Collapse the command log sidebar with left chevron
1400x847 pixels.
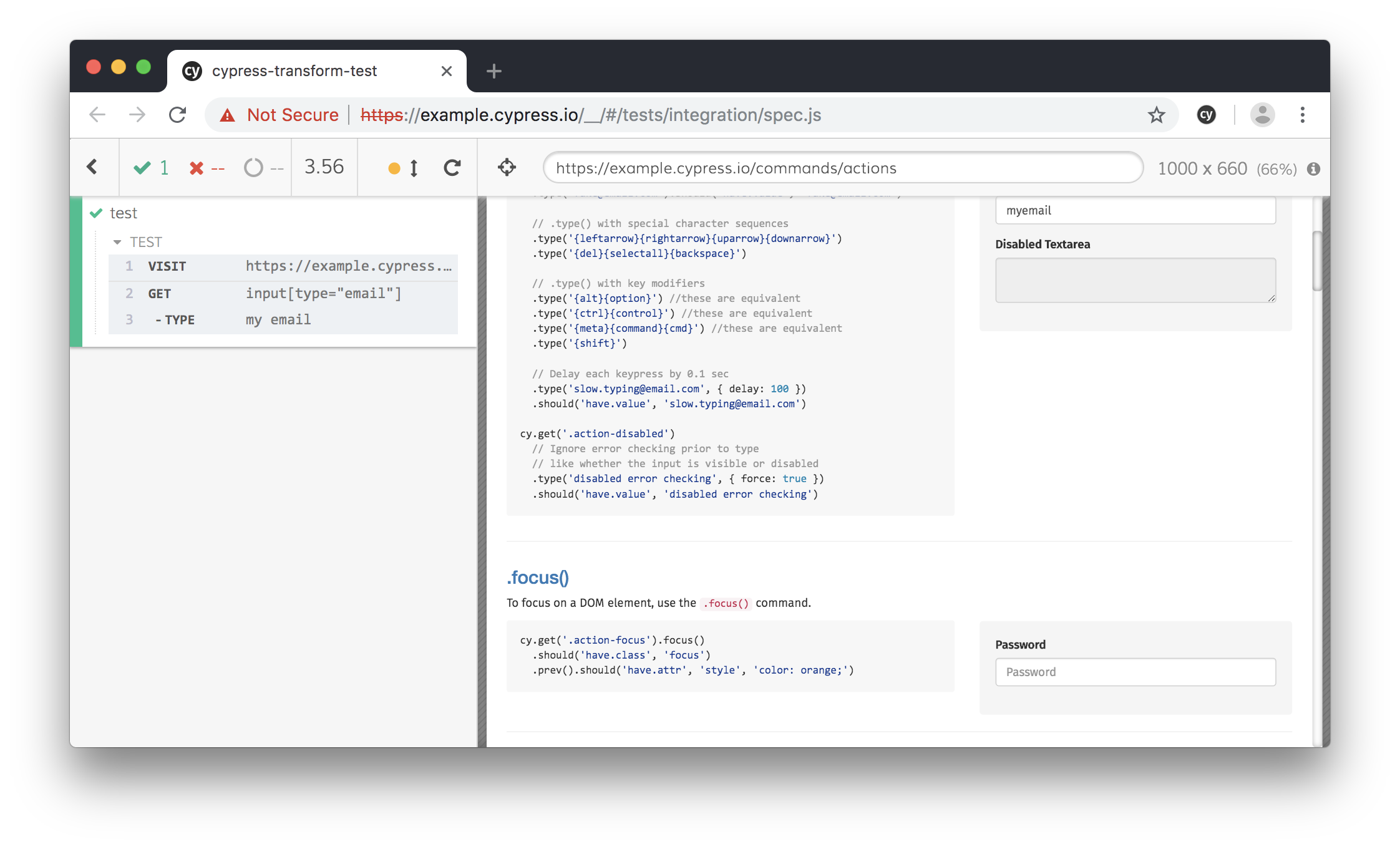[x=93, y=167]
